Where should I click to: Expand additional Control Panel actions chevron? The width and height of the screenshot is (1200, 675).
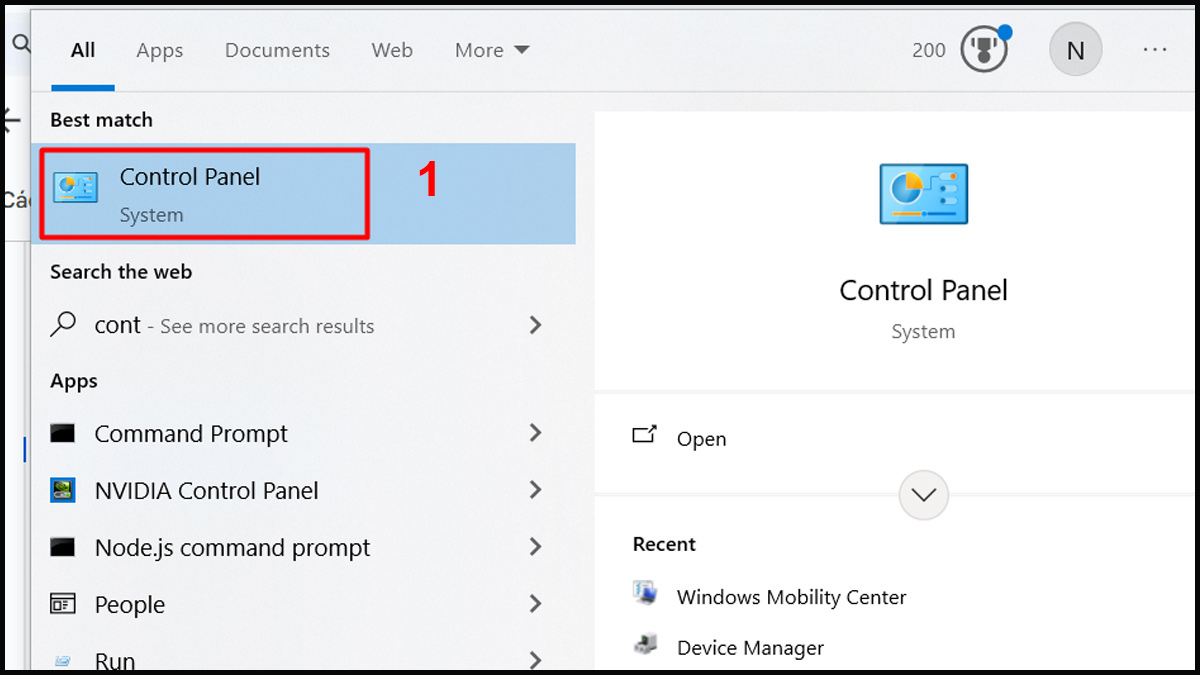(x=923, y=494)
